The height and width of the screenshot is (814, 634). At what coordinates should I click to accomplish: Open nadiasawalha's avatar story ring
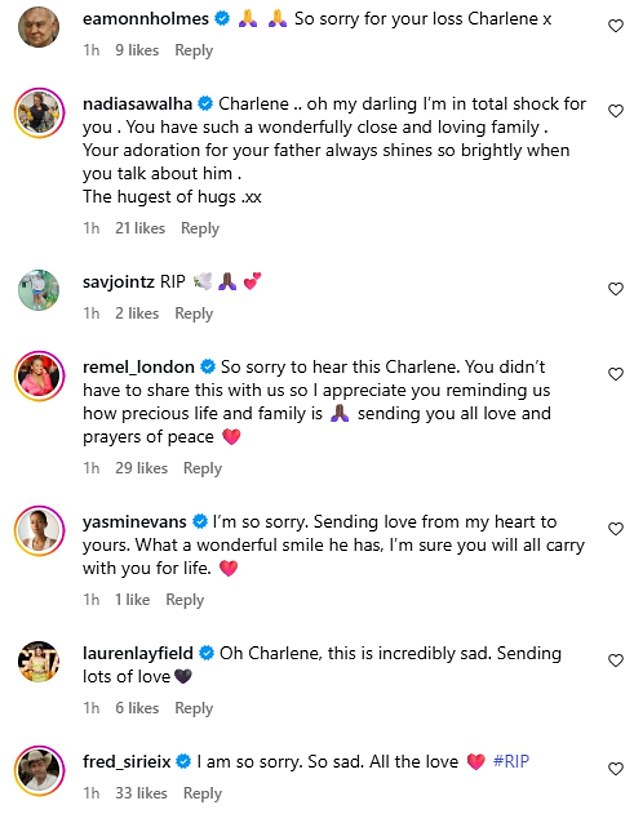point(39,112)
